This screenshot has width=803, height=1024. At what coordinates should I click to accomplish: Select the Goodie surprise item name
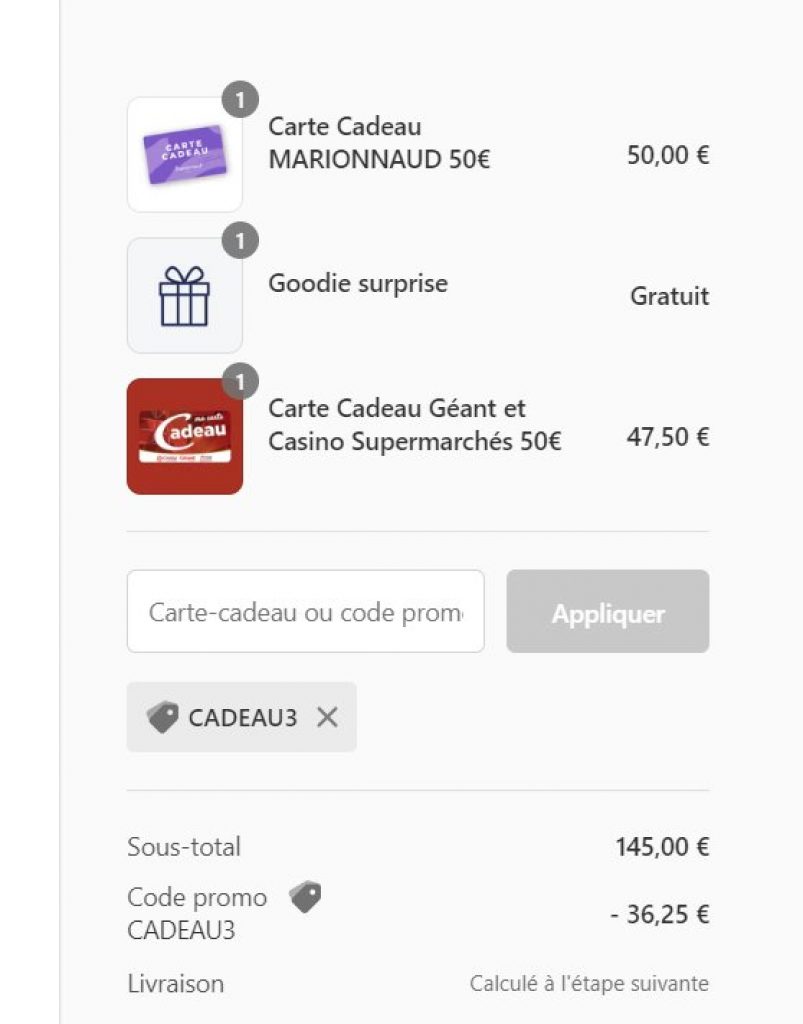(x=358, y=283)
